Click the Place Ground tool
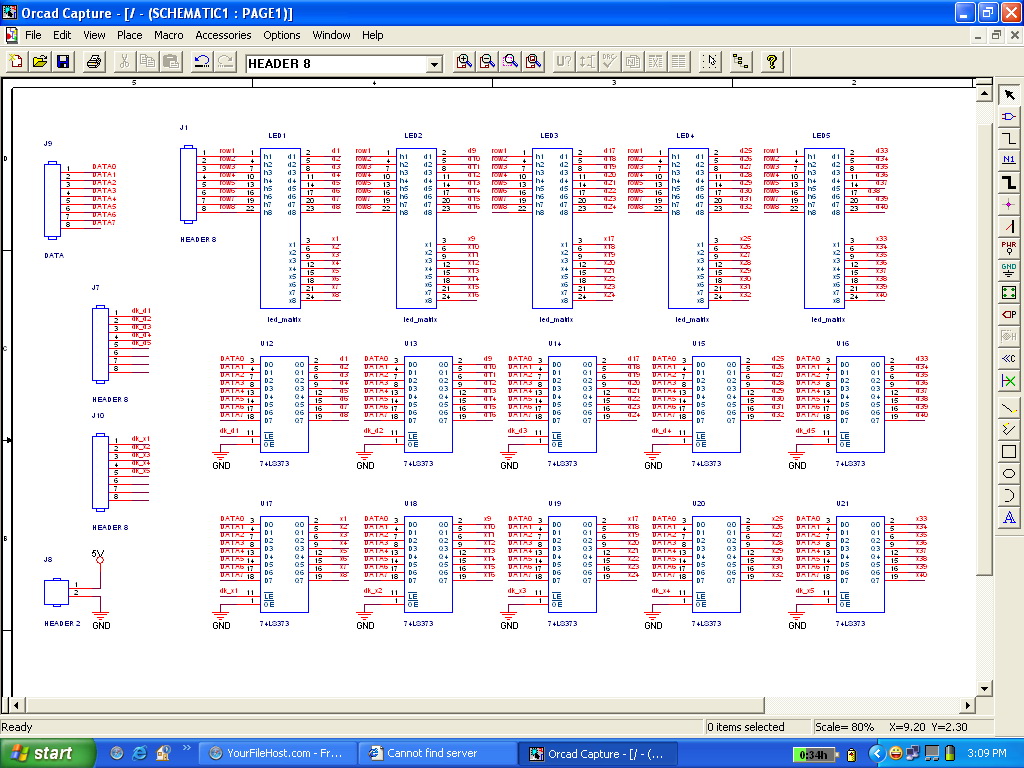The height and width of the screenshot is (768, 1024). point(1009,270)
